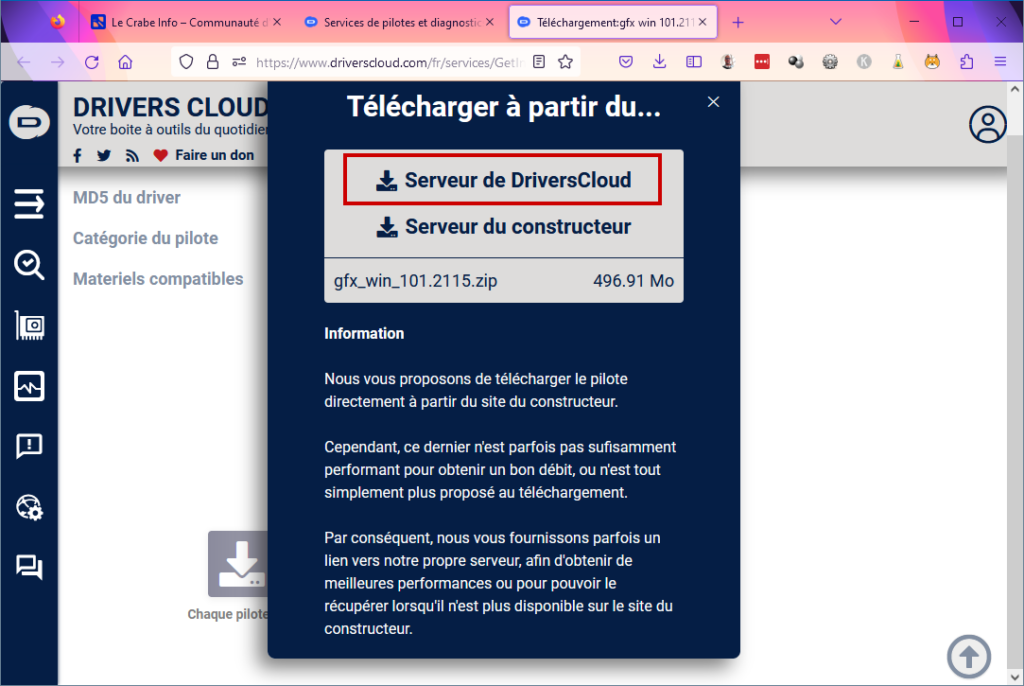Open the DriversCloud Facebook page icon
1024x686 pixels.
point(78,155)
